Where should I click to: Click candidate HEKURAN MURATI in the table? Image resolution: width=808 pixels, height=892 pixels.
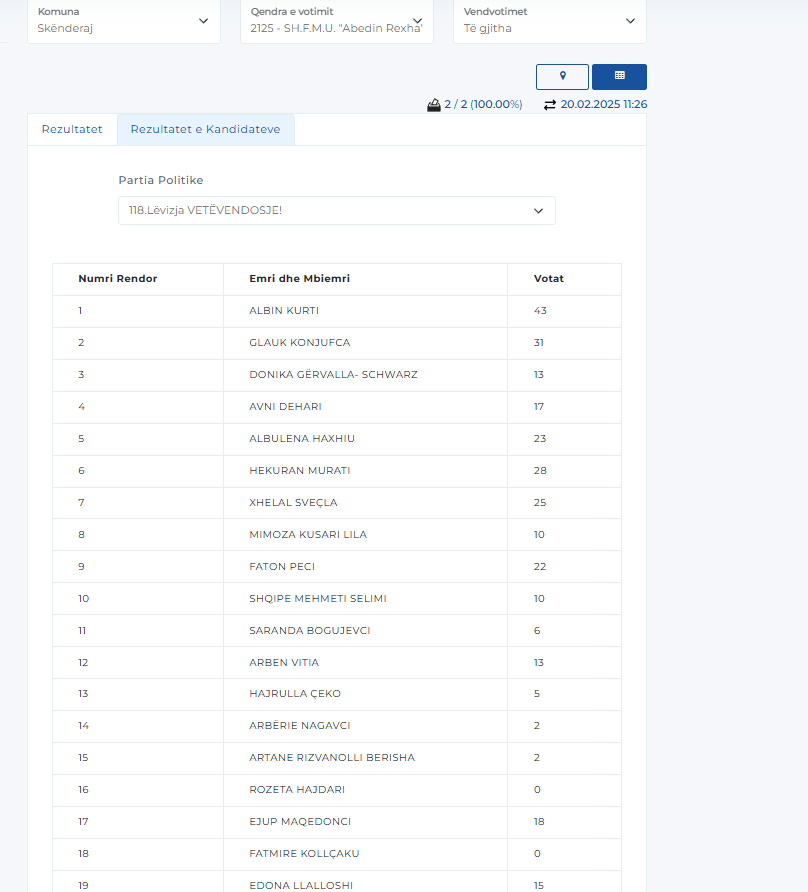(x=299, y=471)
